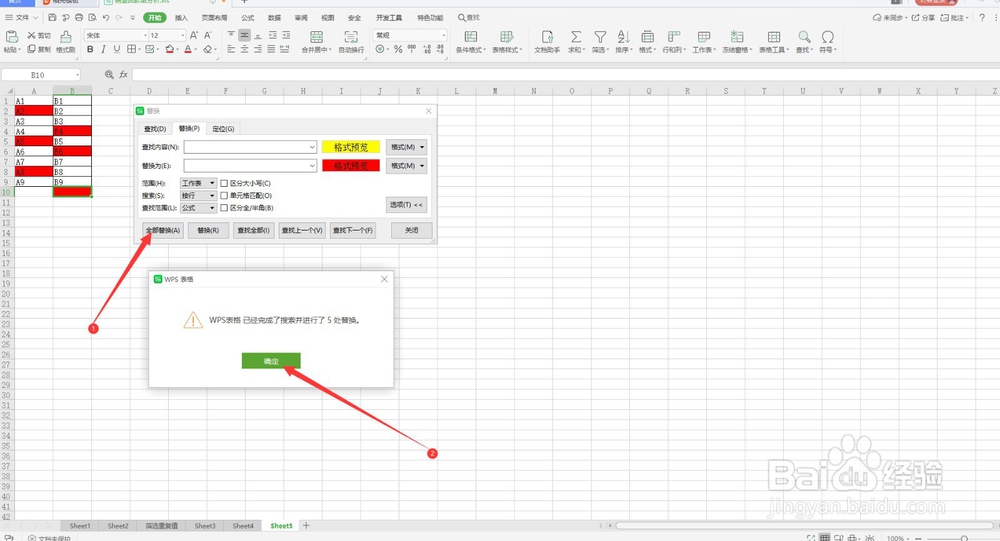This screenshot has width=1000, height=541.
Task: Expand the Replace with (替换为) combo box
Action: (312, 166)
